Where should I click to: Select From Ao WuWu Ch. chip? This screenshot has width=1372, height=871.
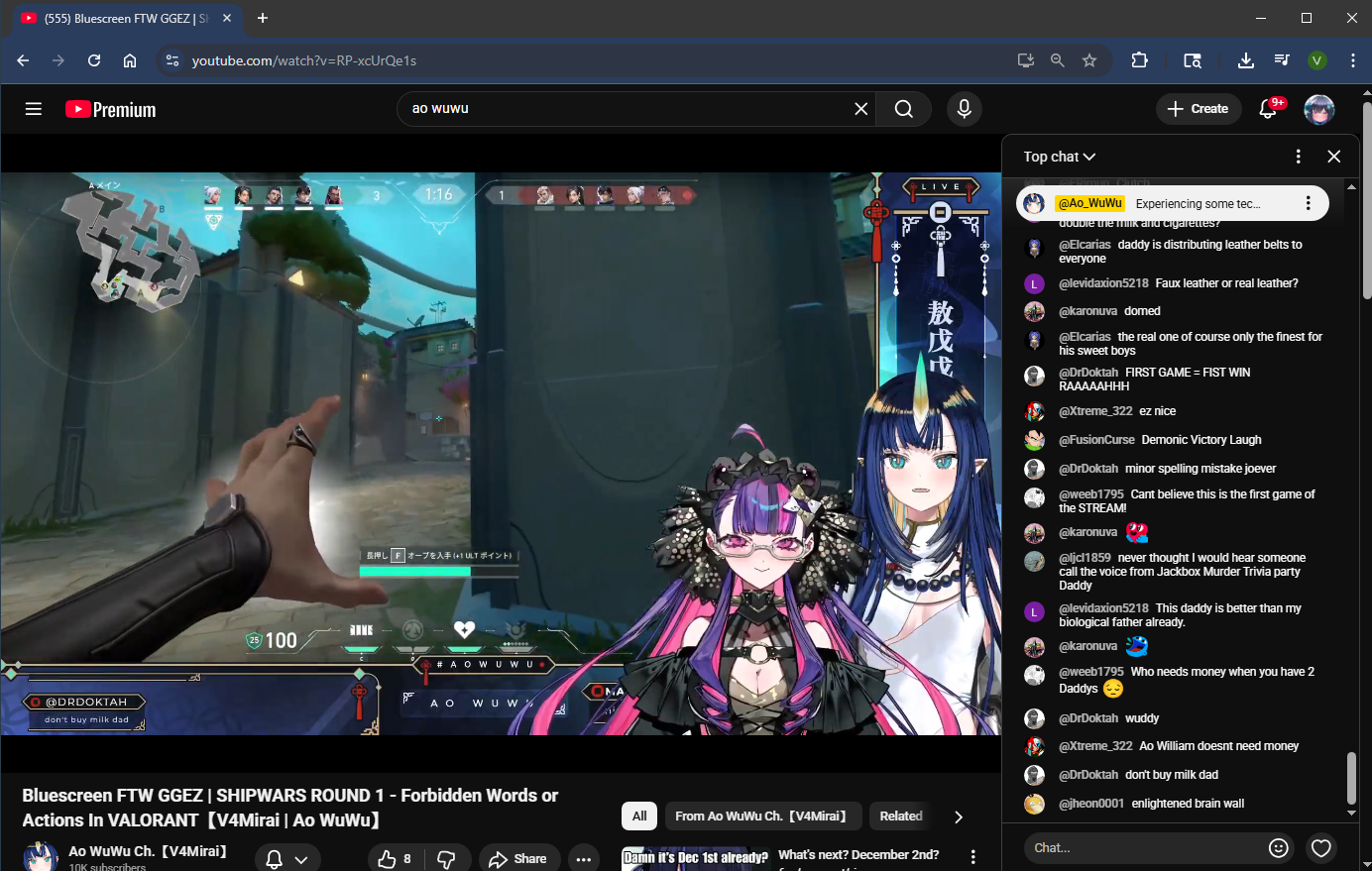(763, 817)
